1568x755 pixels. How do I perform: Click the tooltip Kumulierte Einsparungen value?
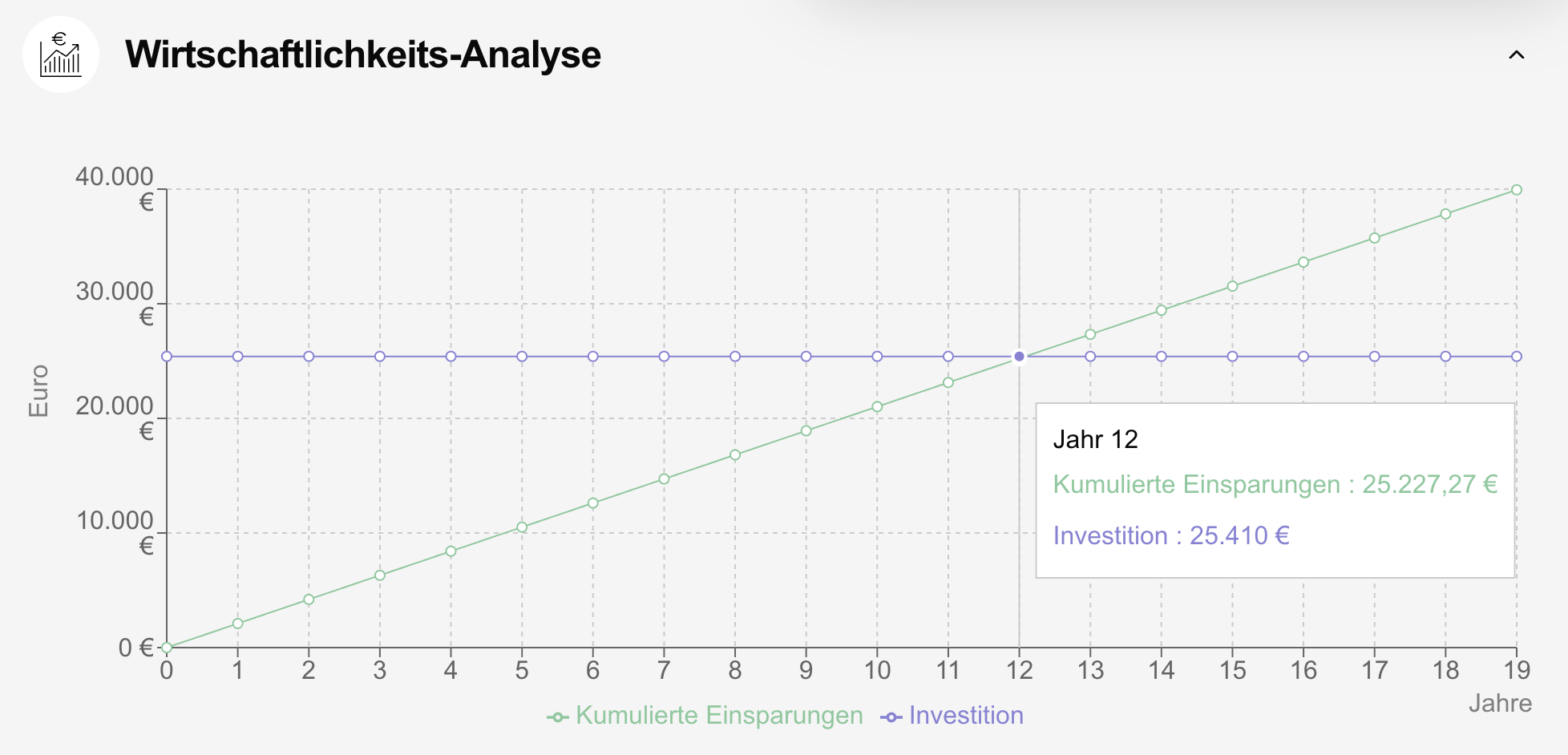pyautogui.click(x=1430, y=484)
